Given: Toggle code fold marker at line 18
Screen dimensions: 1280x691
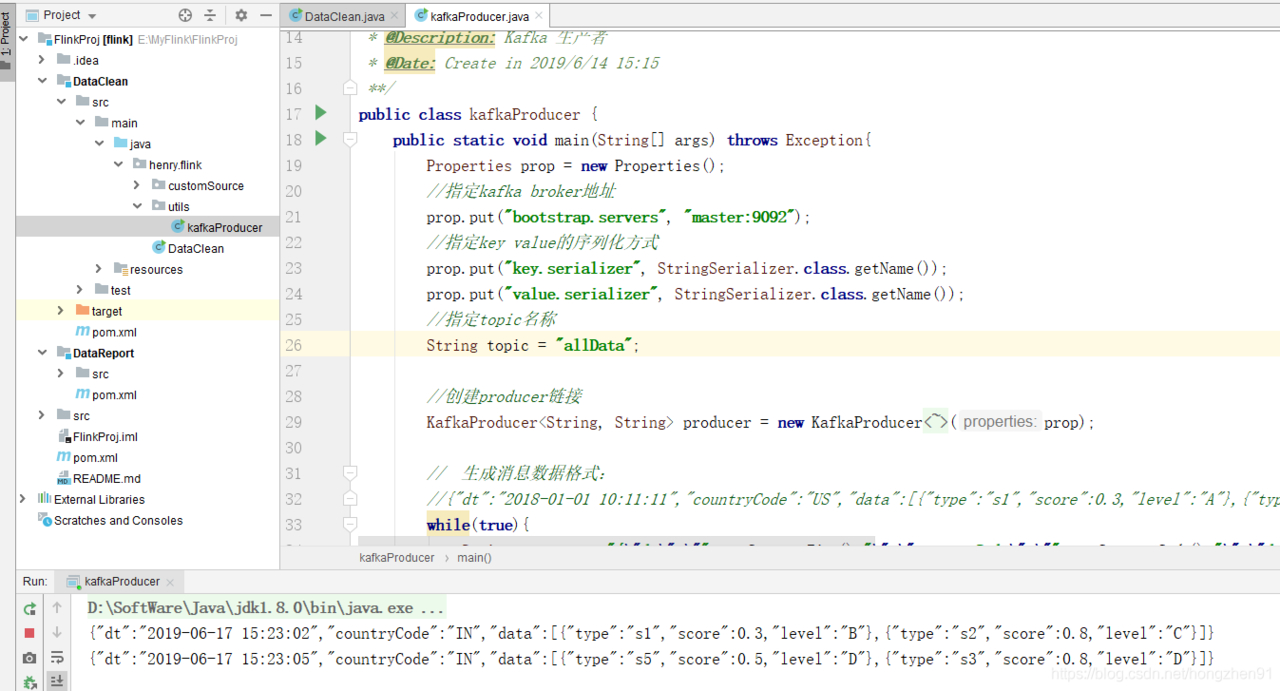Looking at the screenshot, I should click(x=350, y=140).
